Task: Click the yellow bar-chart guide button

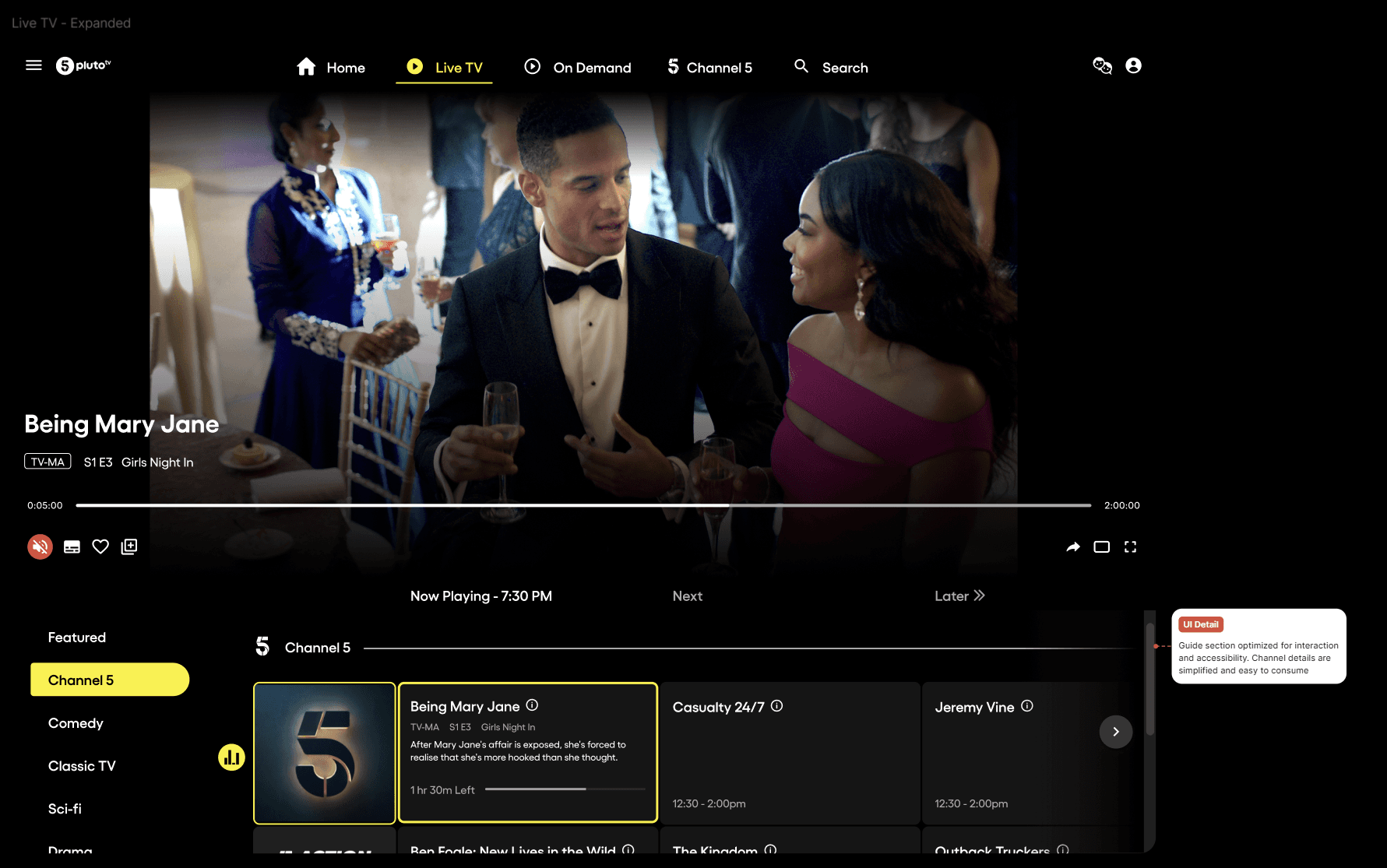Action: coord(231,757)
